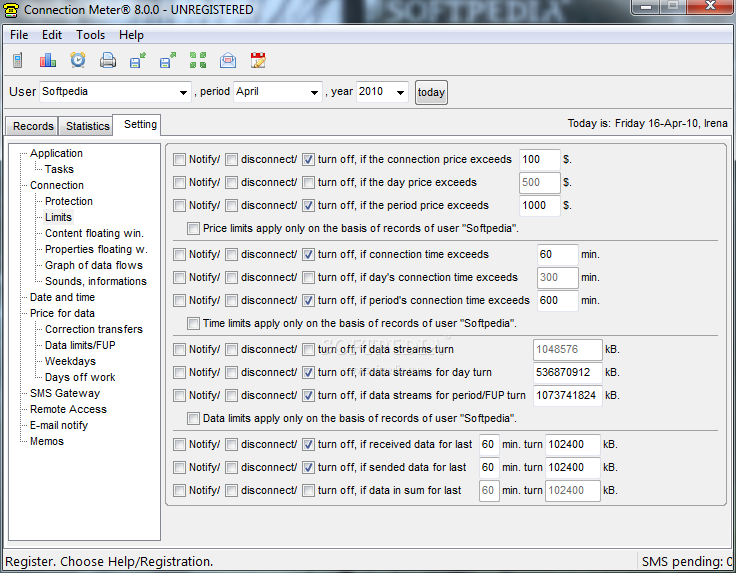Click the mobile phone toolbar icon
Image resolution: width=736 pixels, height=573 pixels.
pyautogui.click(x=18, y=60)
